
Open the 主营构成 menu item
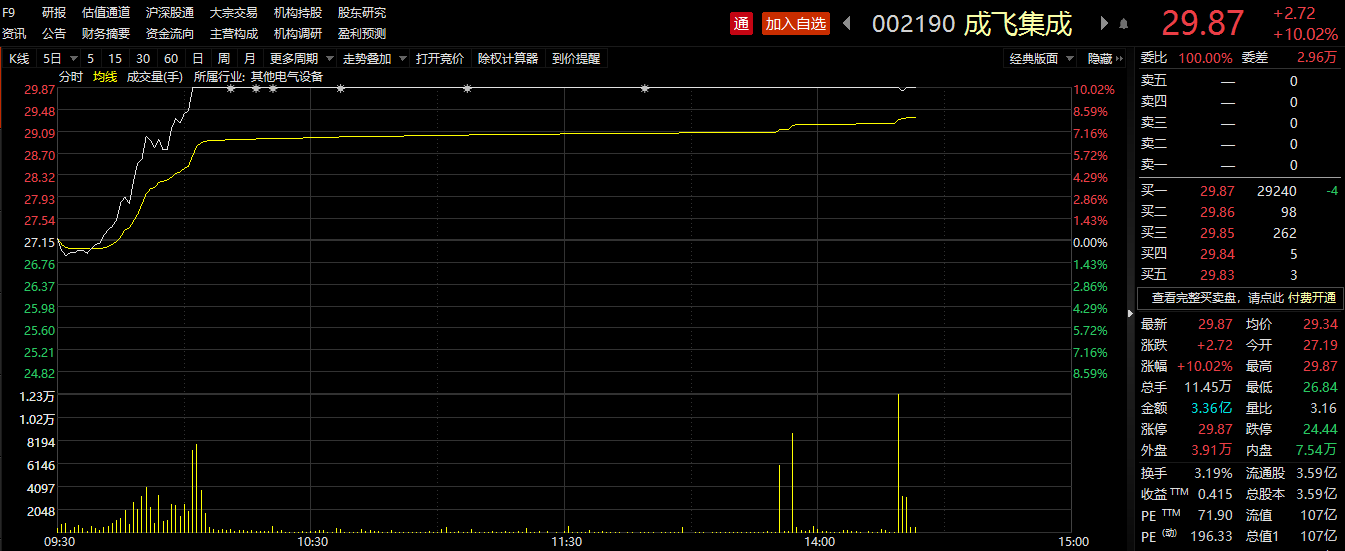point(234,33)
